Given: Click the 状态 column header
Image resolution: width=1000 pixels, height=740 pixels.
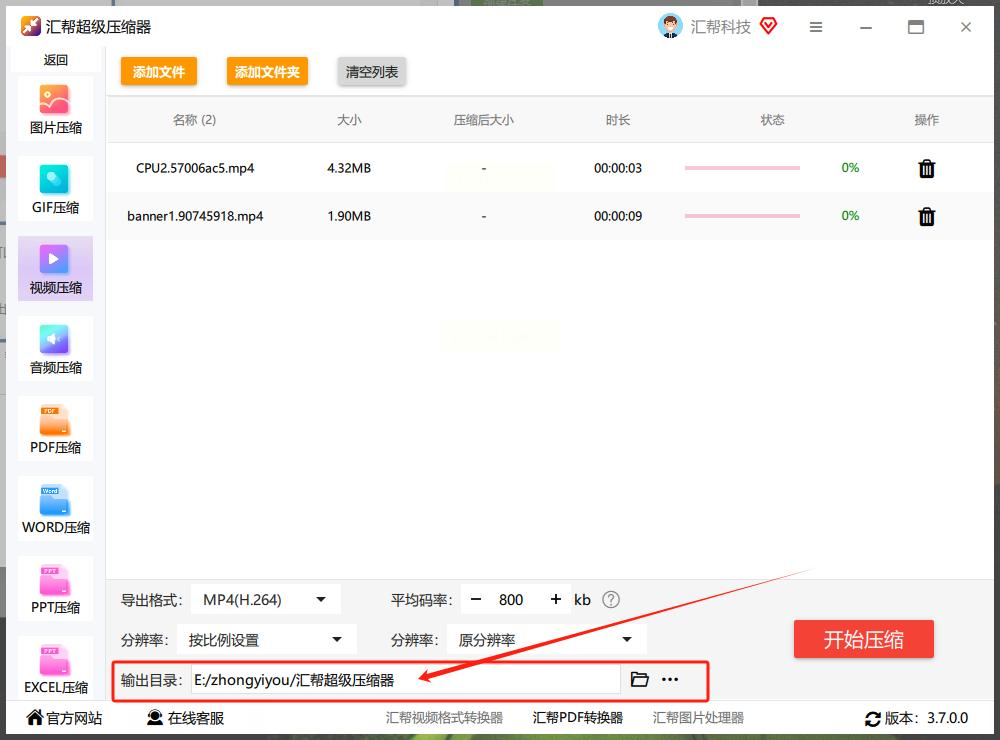Looking at the screenshot, I should point(772,120).
